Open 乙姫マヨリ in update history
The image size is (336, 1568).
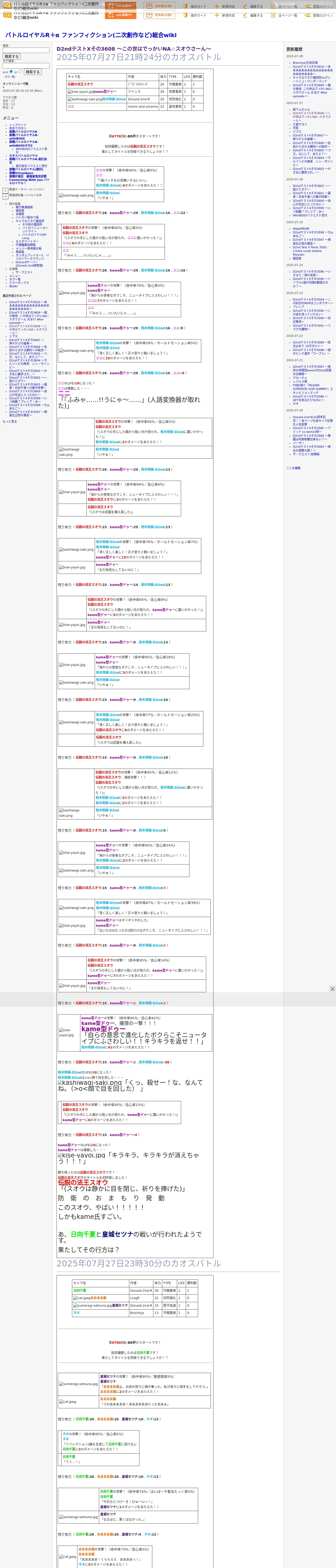pyautogui.click(x=300, y=124)
